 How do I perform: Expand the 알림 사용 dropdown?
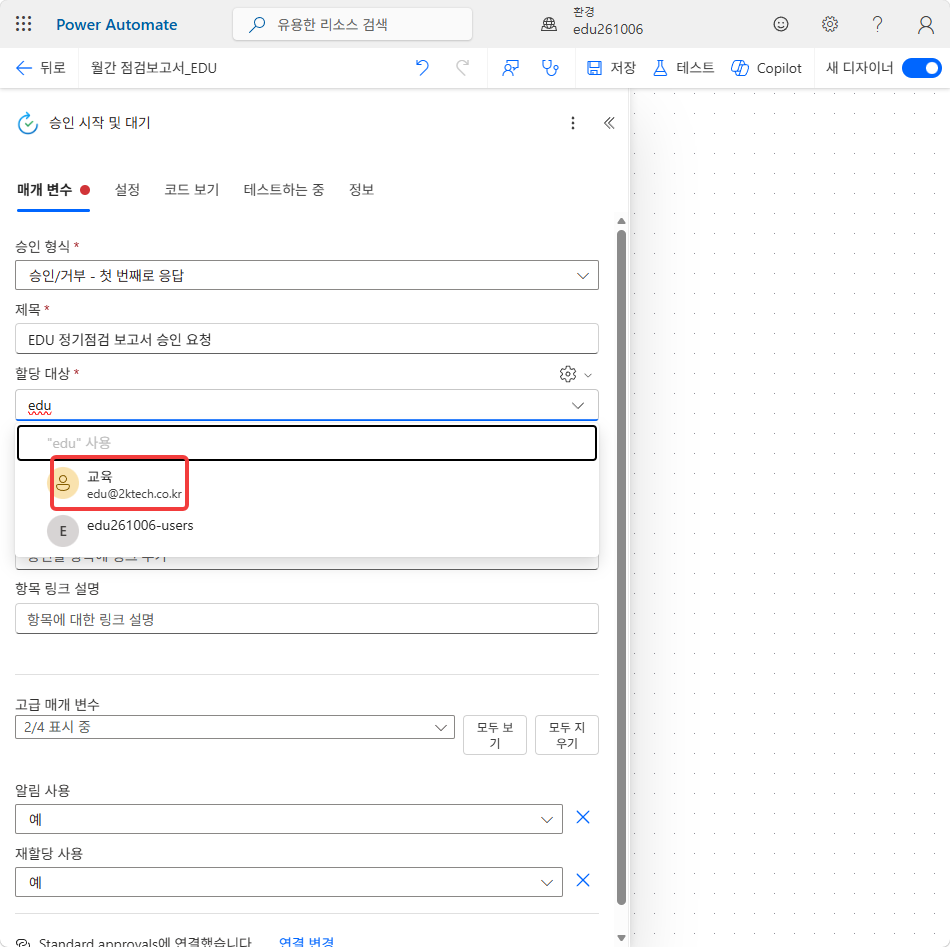point(288,819)
